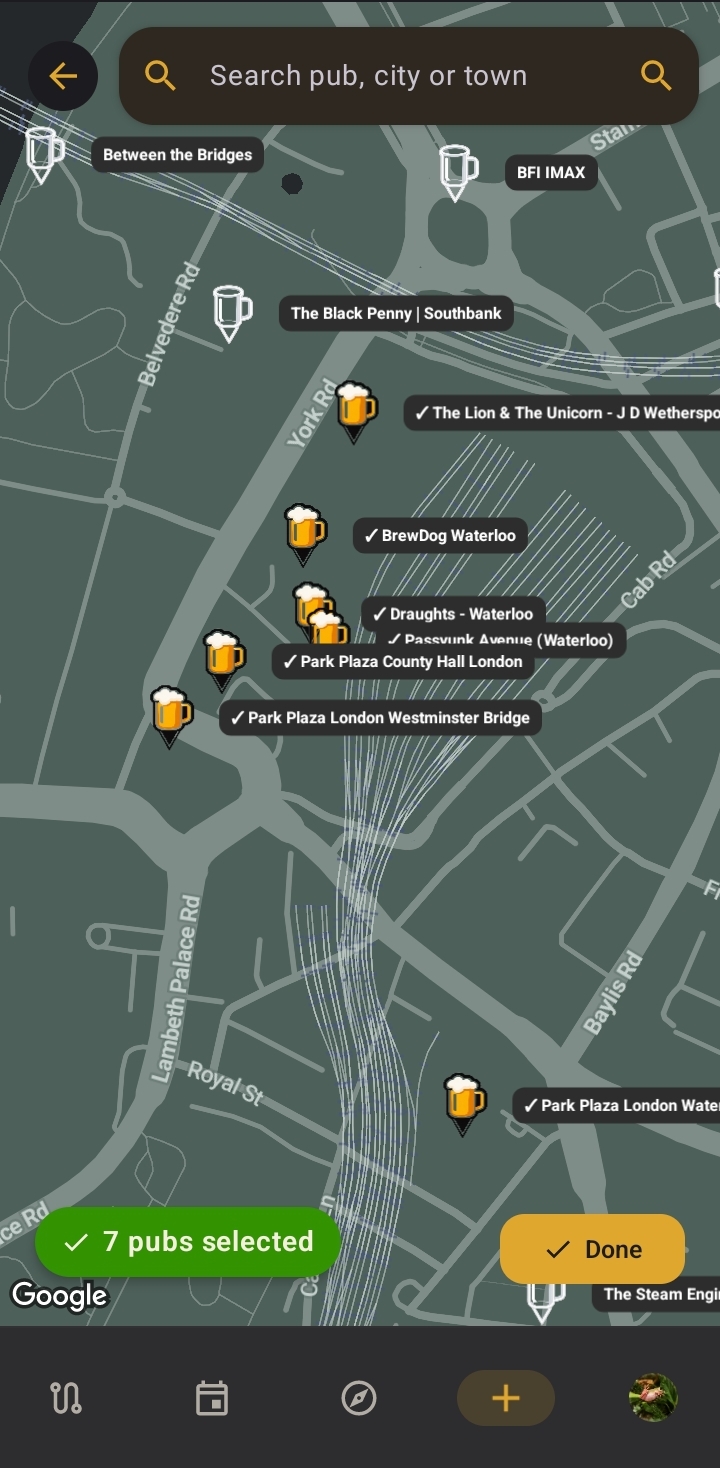Deselect Park Plaza Westminster Bridge beer marker
This screenshot has width=720, height=1468.
tap(171, 716)
